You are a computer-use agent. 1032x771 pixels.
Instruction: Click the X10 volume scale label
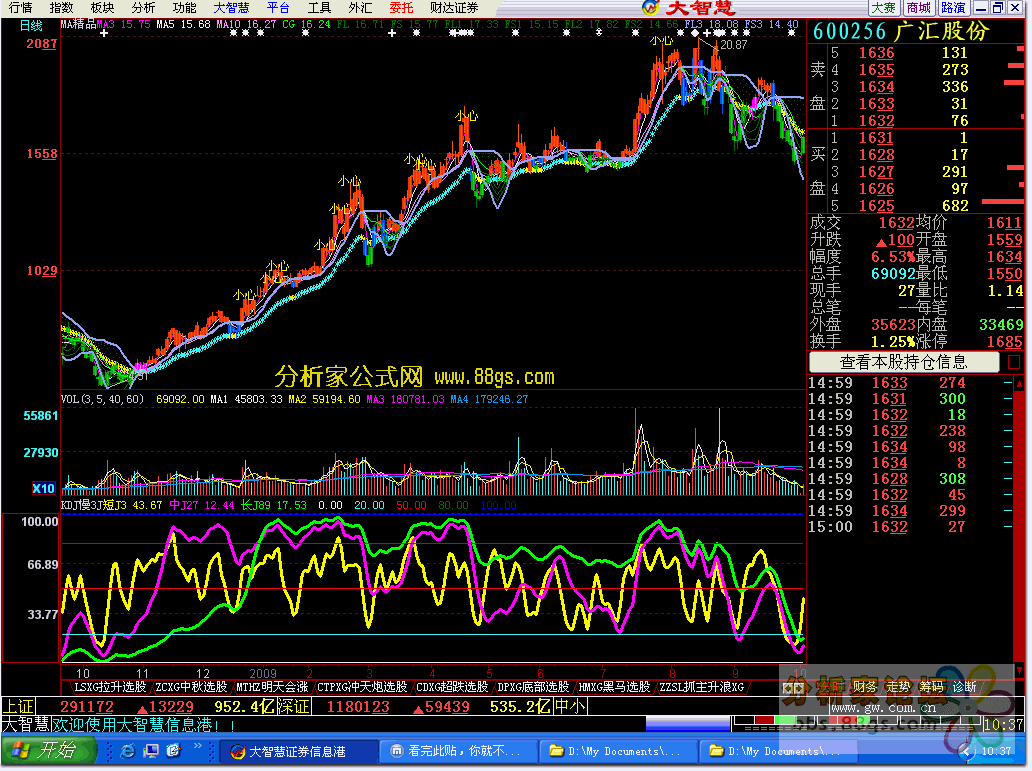[43, 488]
